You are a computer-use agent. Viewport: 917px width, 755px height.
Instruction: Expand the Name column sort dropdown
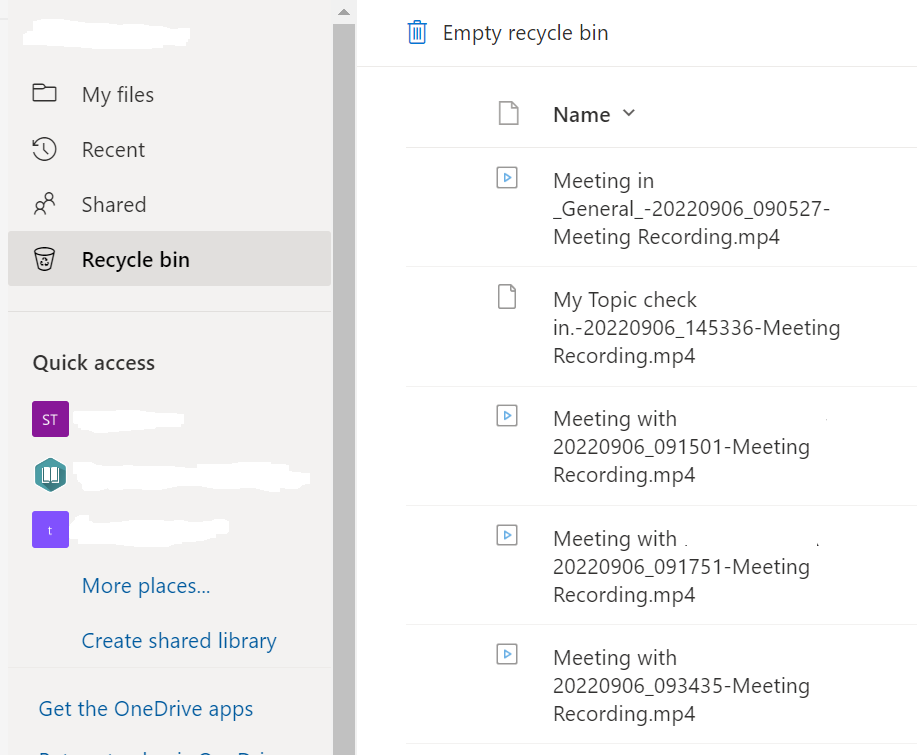(628, 114)
